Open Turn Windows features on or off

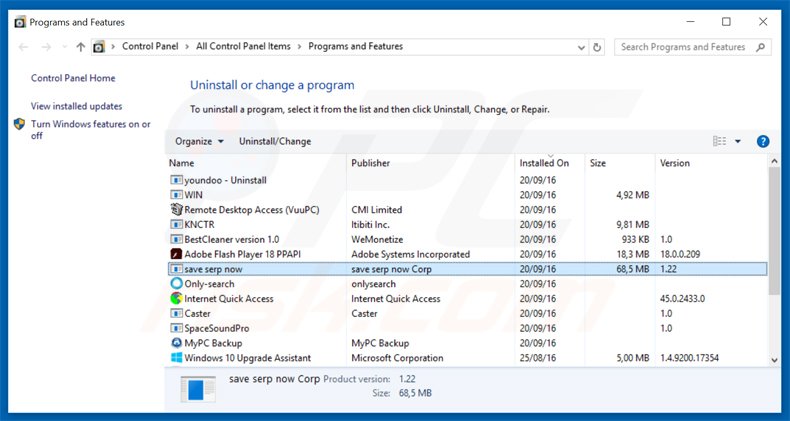pos(91,130)
